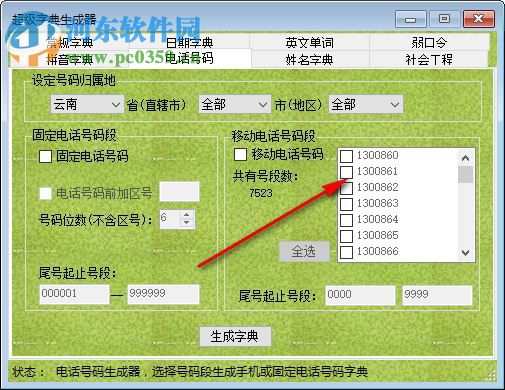Image resolution: width=505 pixels, height=390 pixels.
Task: Click the 生成字典 button
Action: [x=235, y=336]
